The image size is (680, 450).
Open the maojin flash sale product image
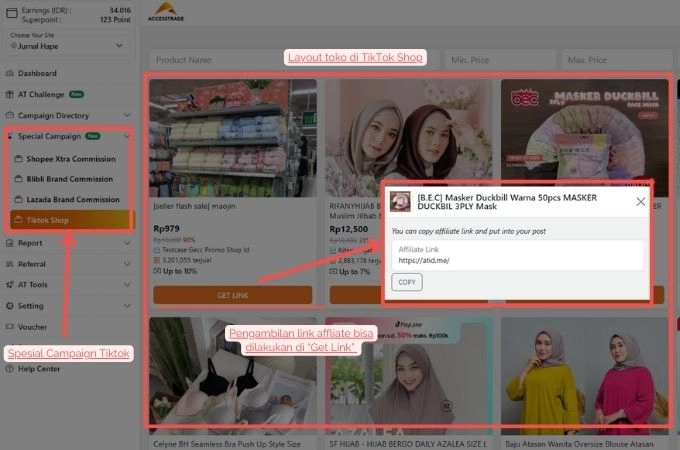click(x=233, y=138)
